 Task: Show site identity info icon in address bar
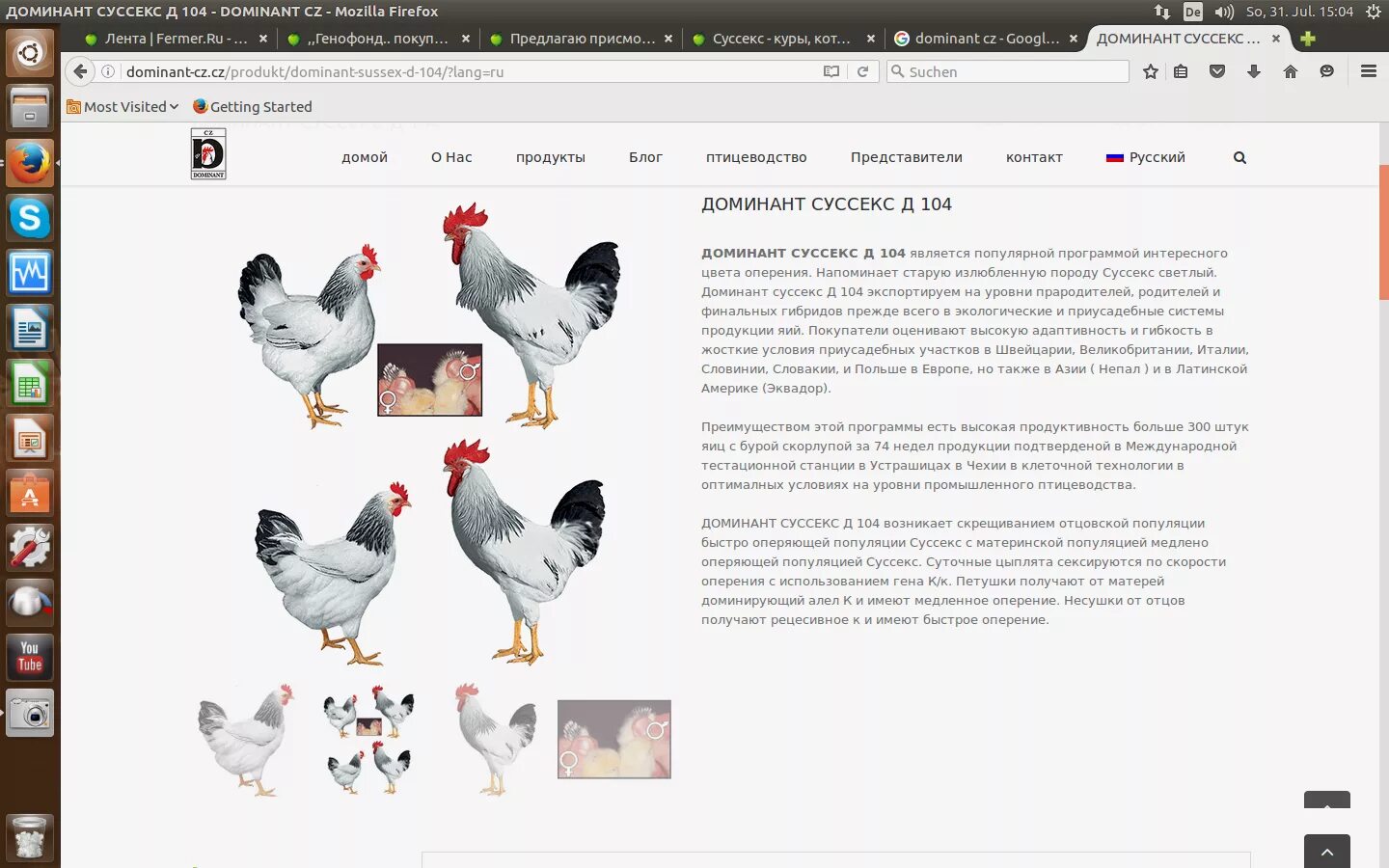click(x=108, y=71)
